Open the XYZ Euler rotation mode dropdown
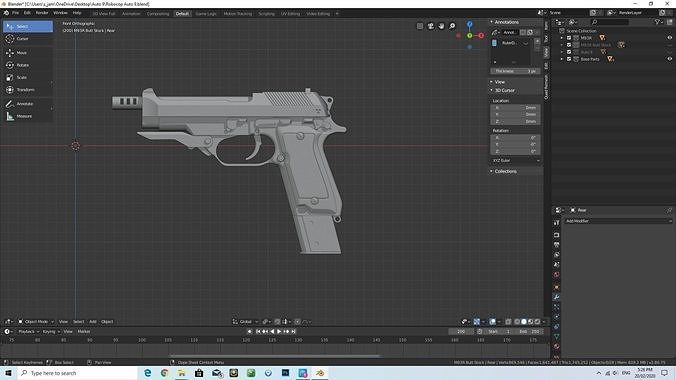The width and height of the screenshot is (676, 380). coord(516,160)
